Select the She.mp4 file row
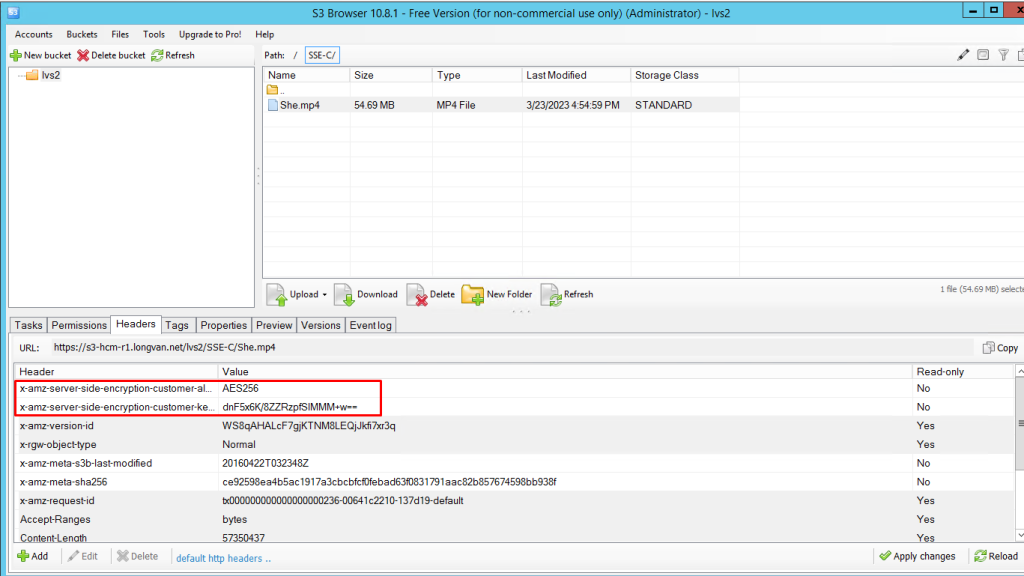This screenshot has height=576, width=1024. coord(502,105)
